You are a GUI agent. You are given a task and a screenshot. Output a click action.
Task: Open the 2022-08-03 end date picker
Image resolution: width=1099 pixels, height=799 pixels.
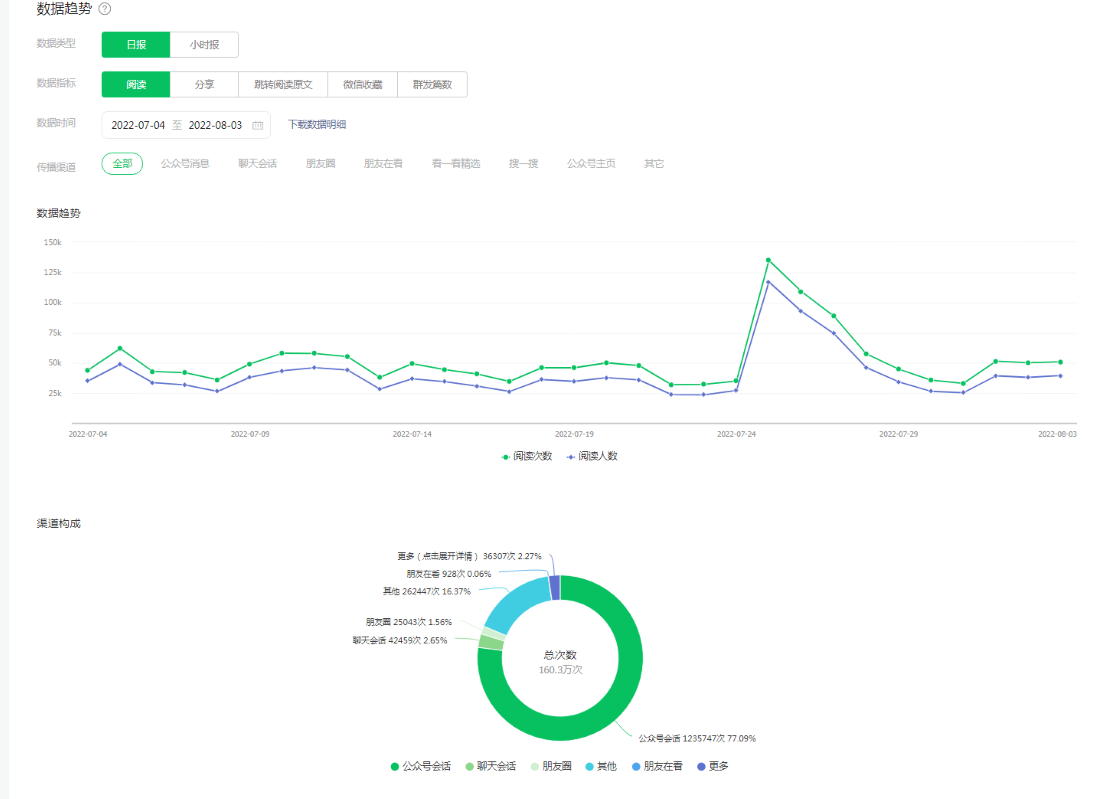coord(215,126)
